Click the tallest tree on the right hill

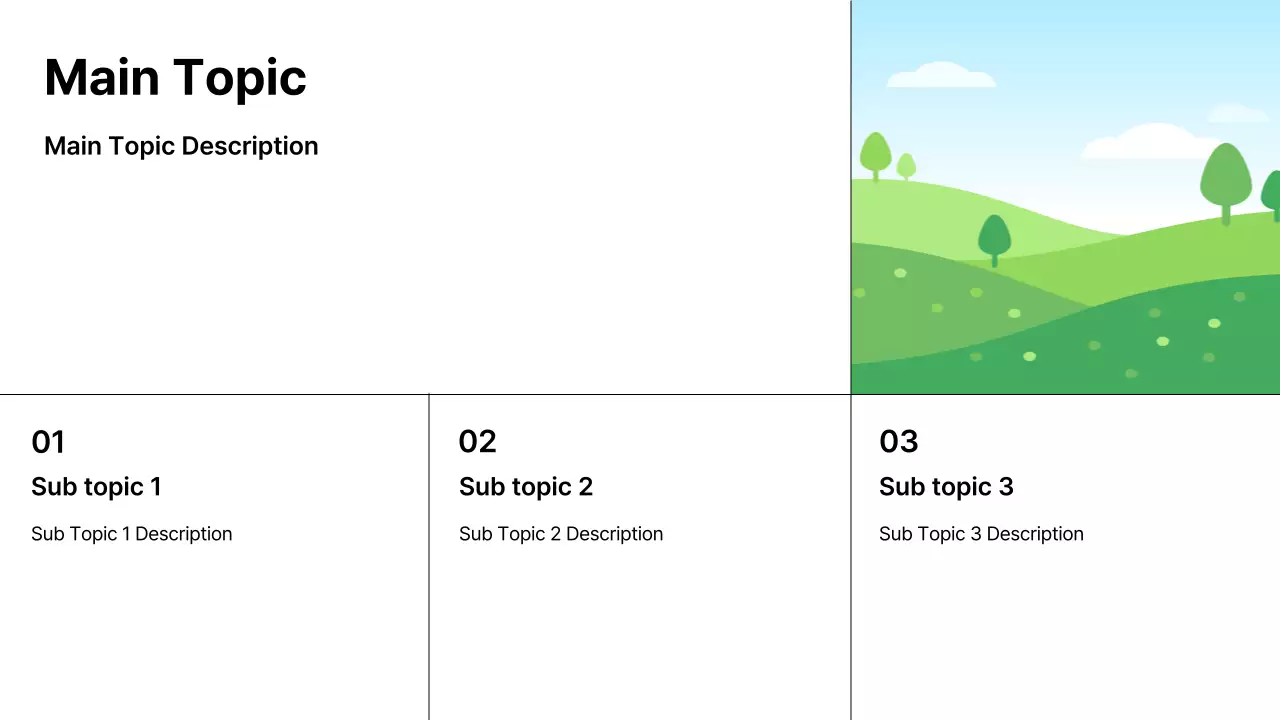[1226, 180]
